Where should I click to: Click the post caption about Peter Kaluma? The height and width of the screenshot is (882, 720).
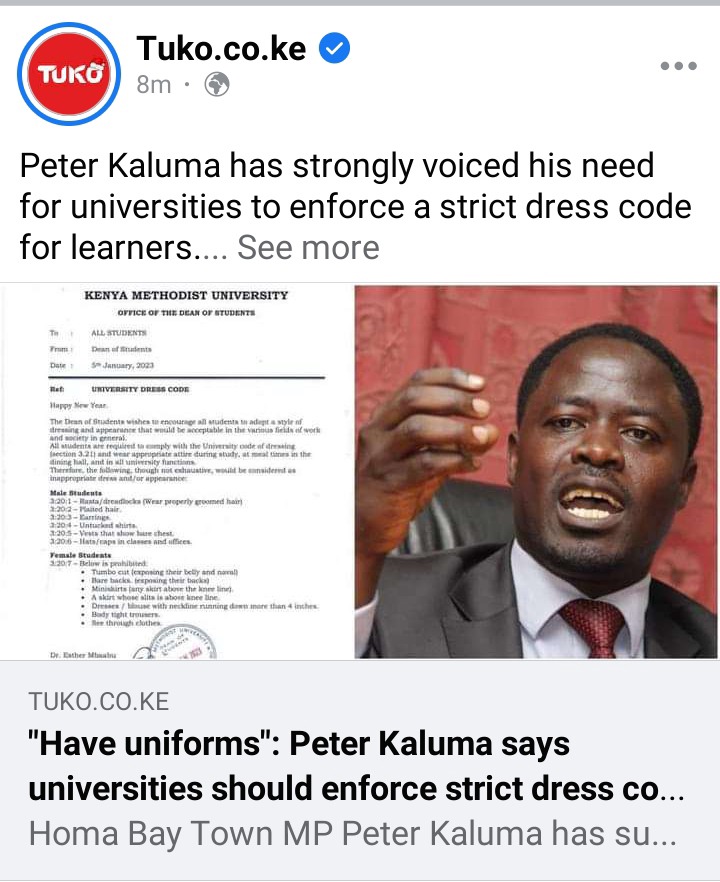coord(356,206)
